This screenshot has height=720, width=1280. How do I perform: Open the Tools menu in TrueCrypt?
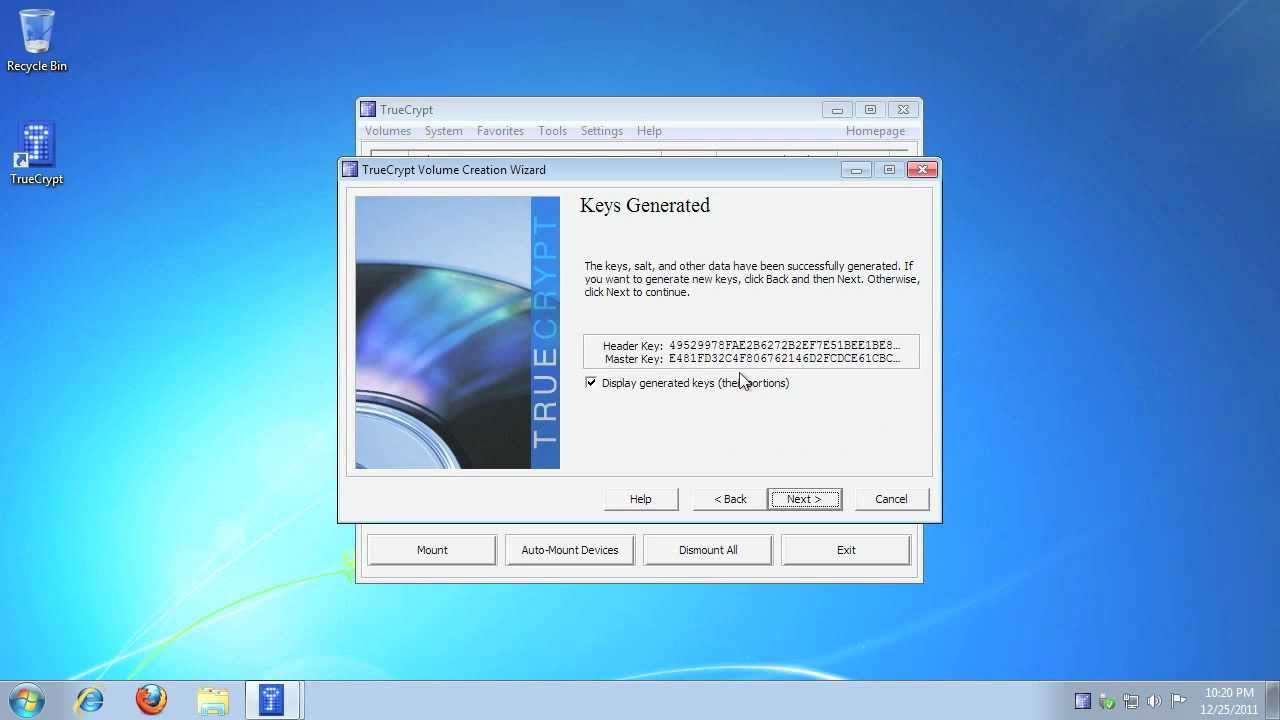pos(552,131)
